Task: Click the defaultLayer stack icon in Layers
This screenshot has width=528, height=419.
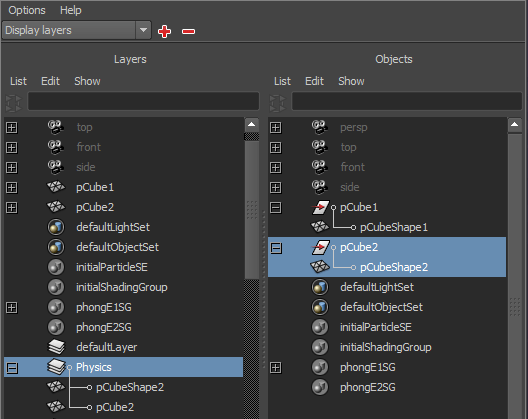Action: [x=56, y=347]
